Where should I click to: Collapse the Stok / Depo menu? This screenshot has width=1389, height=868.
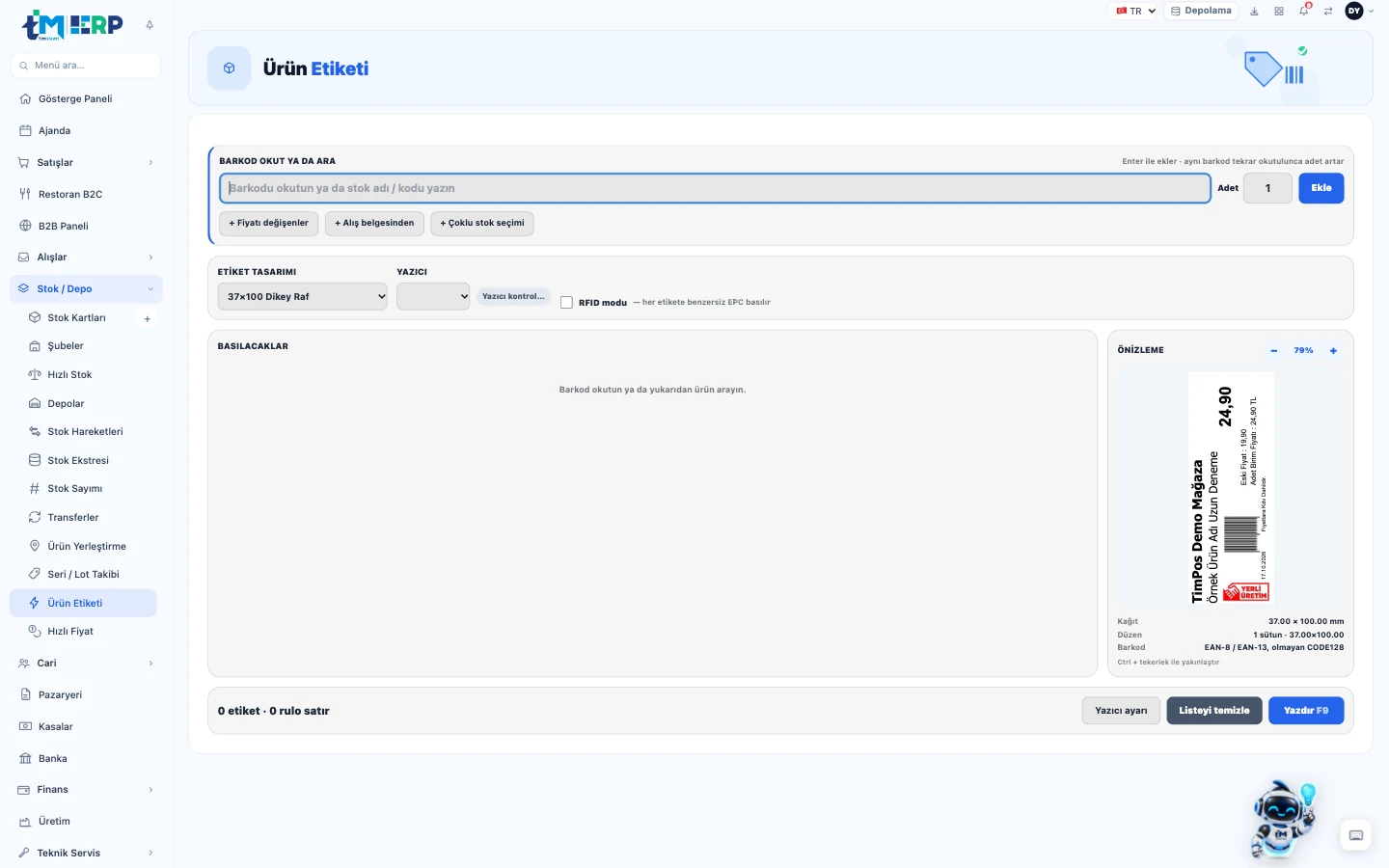coord(86,289)
